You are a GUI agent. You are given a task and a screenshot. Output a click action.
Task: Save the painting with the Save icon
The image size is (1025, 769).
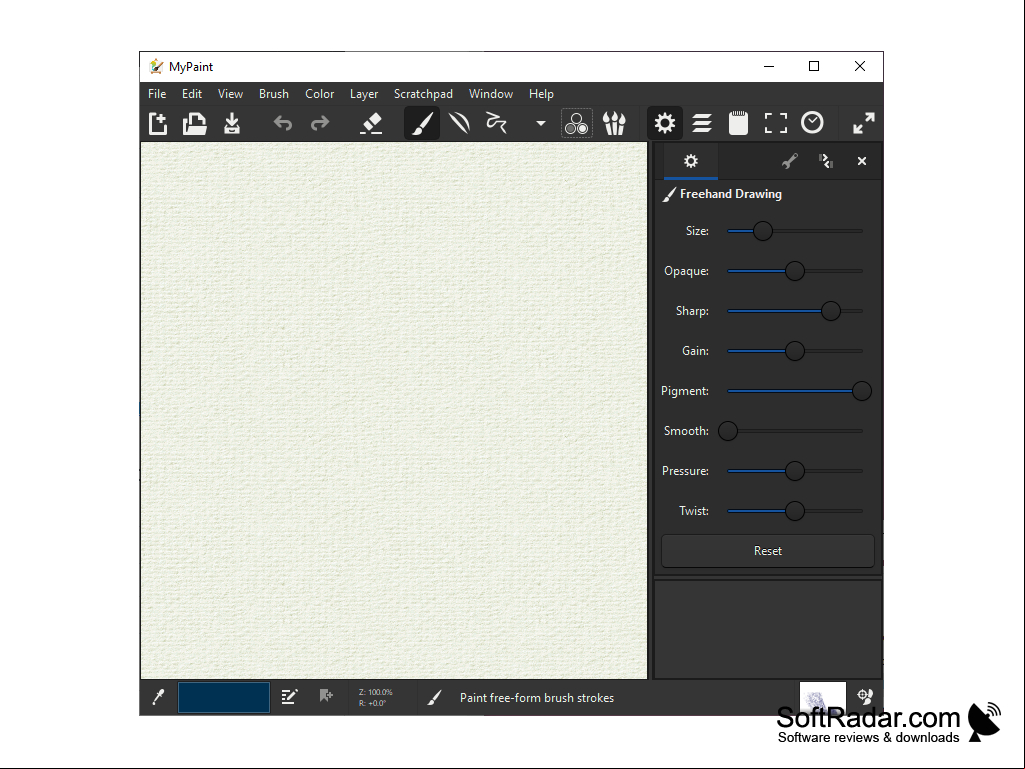click(x=231, y=123)
